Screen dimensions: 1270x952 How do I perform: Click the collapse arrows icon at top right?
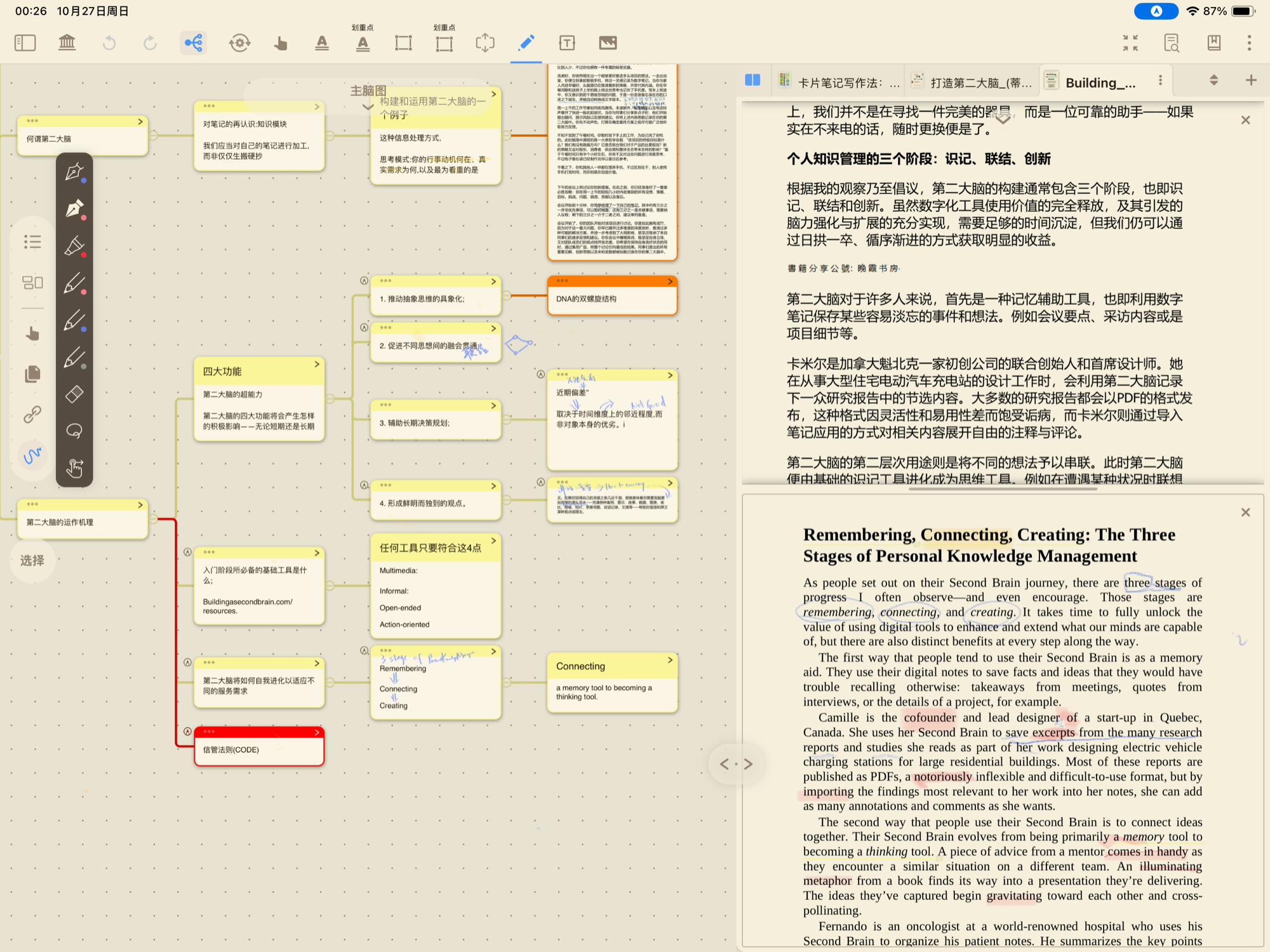(x=1130, y=43)
